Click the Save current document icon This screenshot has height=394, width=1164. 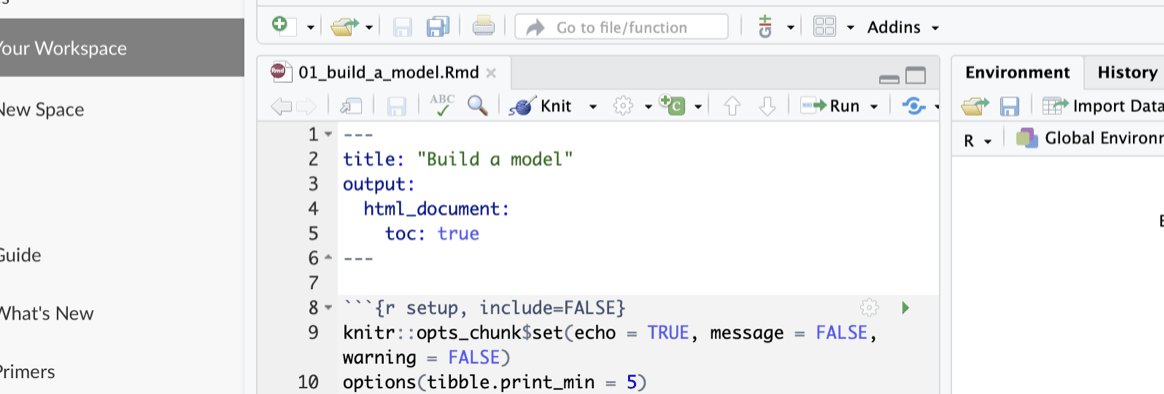point(402,27)
